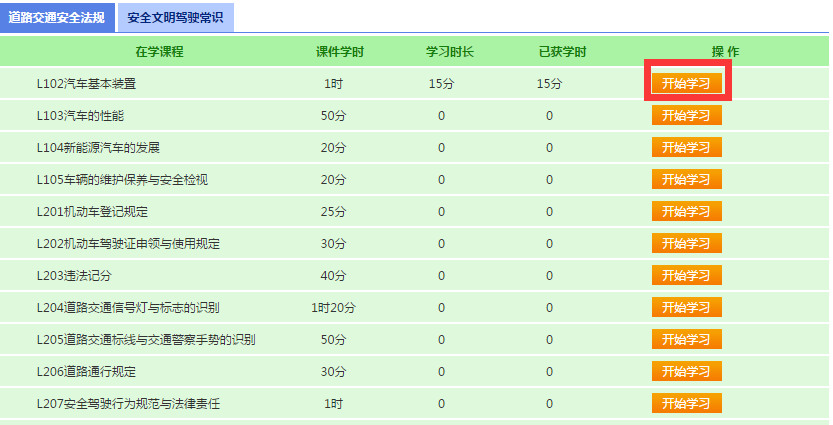Click the 学习时长 column header

pyautogui.click(x=449, y=52)
